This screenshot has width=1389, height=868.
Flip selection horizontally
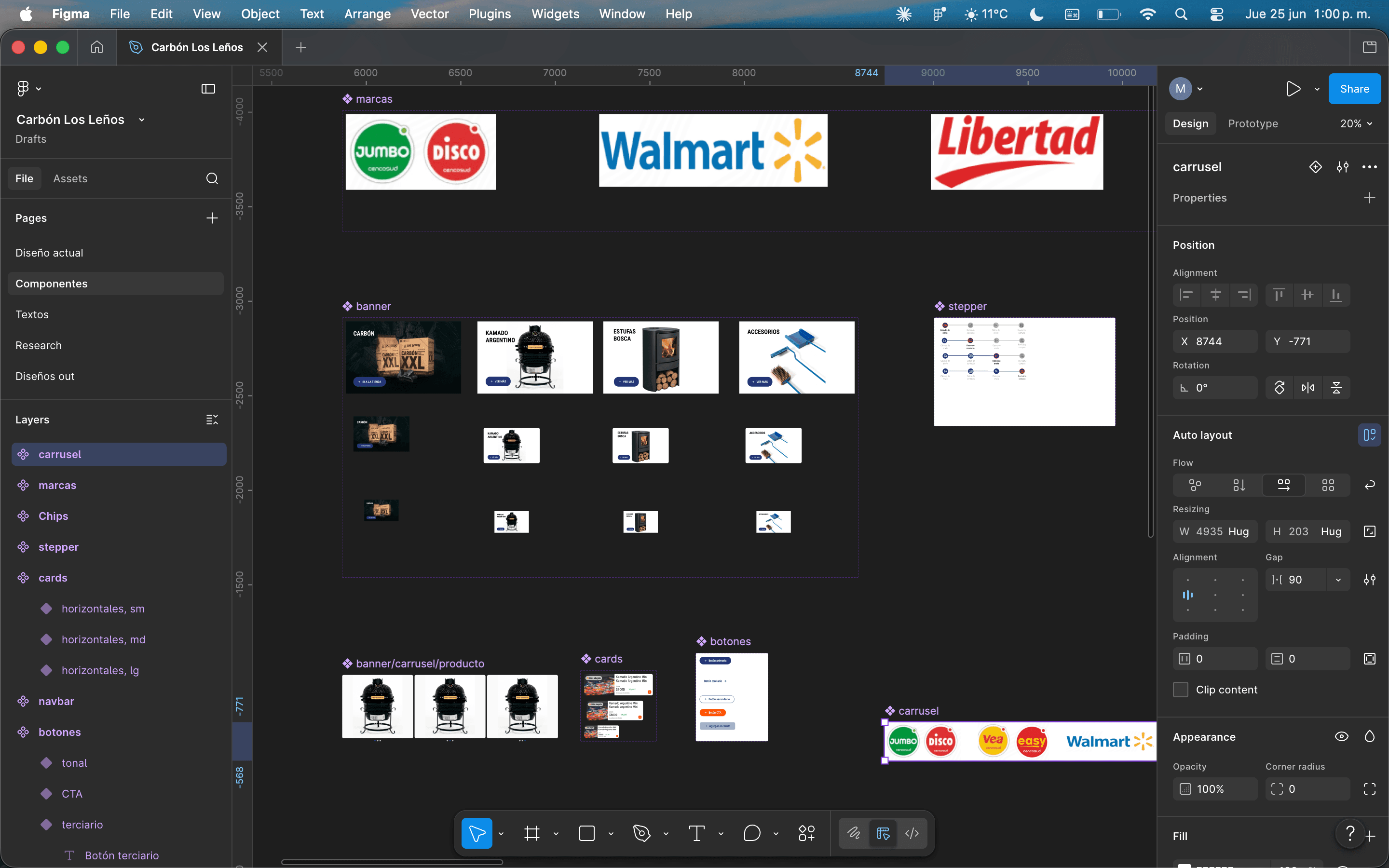[x=1308, y=388]
